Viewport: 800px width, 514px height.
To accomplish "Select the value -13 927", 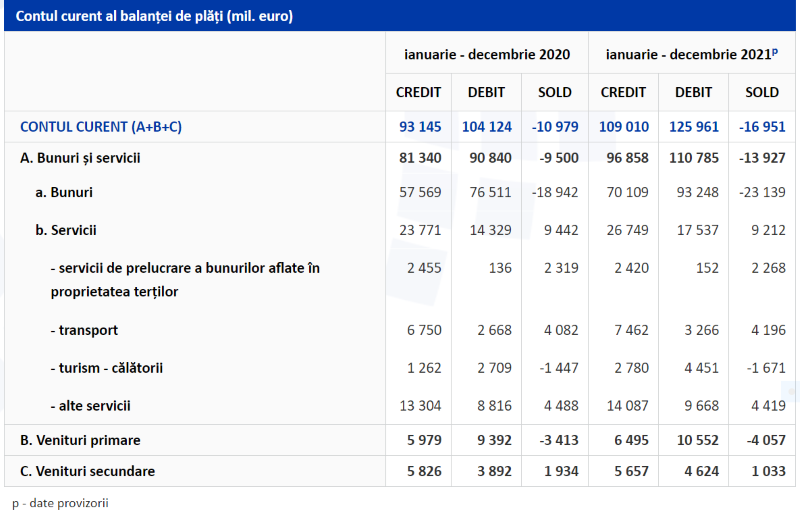I will (762, 158).
